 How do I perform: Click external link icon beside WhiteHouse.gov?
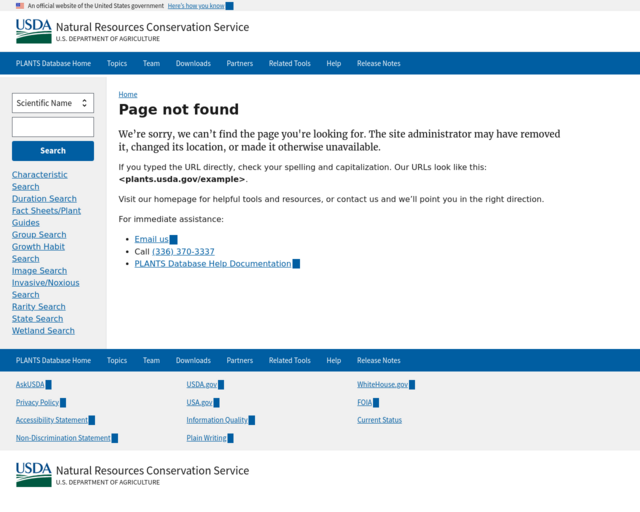click(412, 385)
